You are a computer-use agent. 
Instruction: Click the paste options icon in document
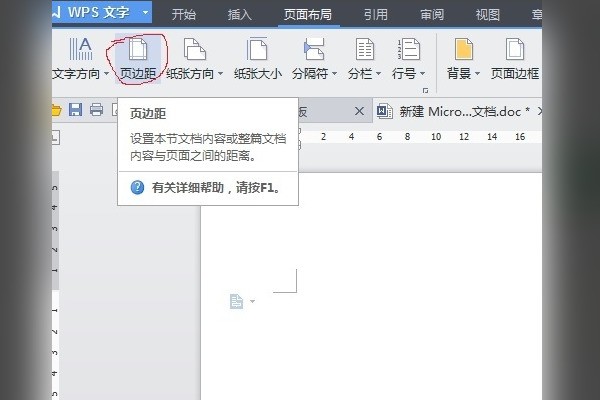click(236, 301)
